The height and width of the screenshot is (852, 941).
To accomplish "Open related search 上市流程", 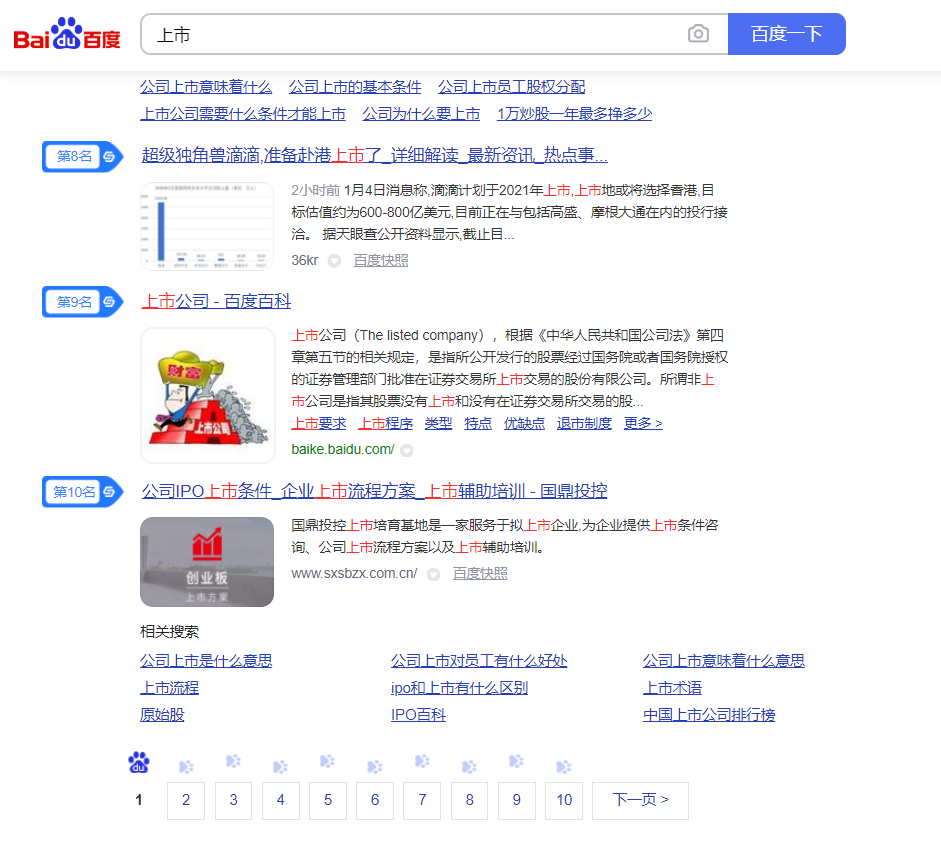I will [169, 688].
